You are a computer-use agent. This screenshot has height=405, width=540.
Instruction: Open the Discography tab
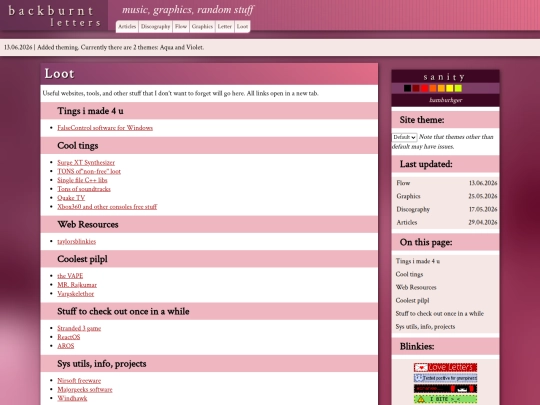[155, 27]
